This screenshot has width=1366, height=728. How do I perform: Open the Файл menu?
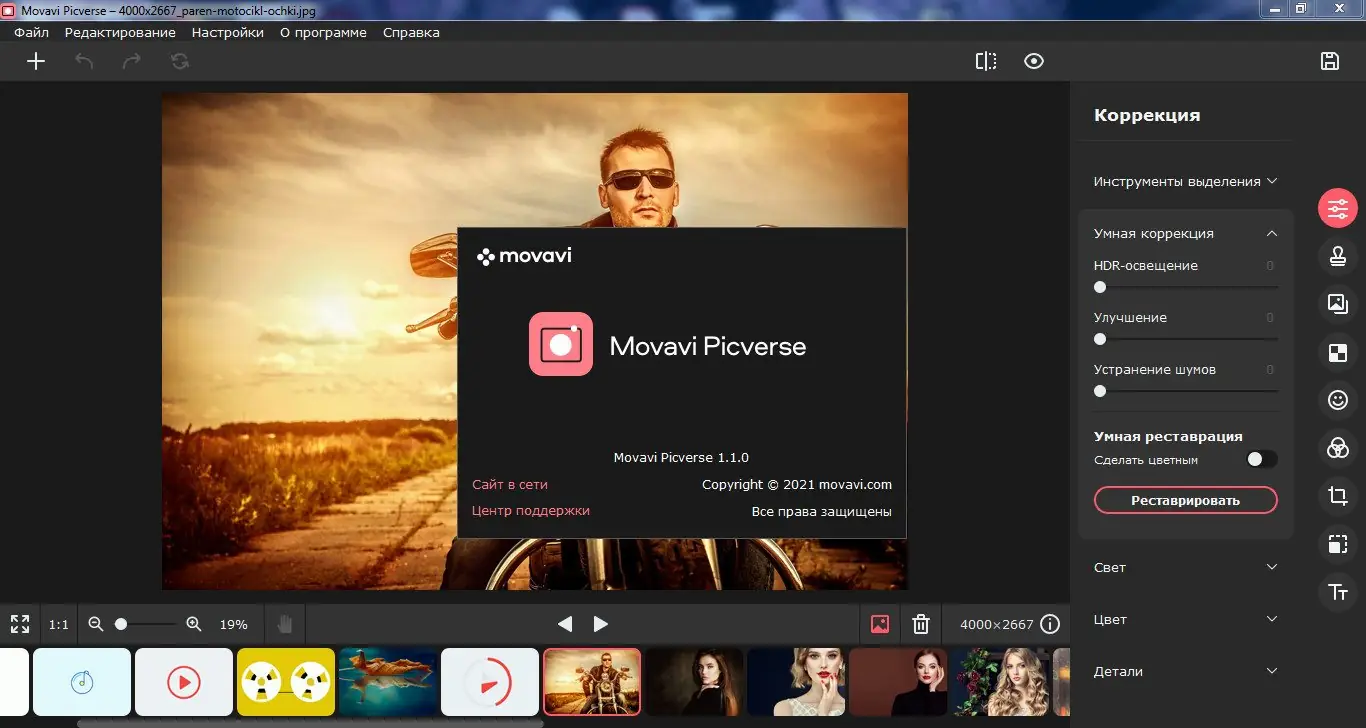tap(31, 32)
